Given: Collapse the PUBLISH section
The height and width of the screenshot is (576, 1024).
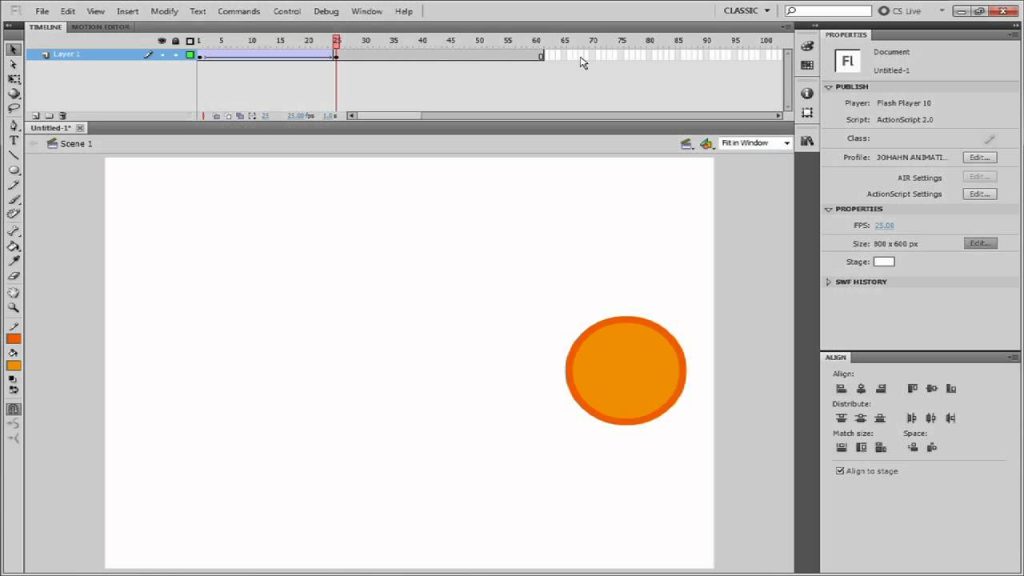Looking at the screenshot, I should click(x=829, y=87).
